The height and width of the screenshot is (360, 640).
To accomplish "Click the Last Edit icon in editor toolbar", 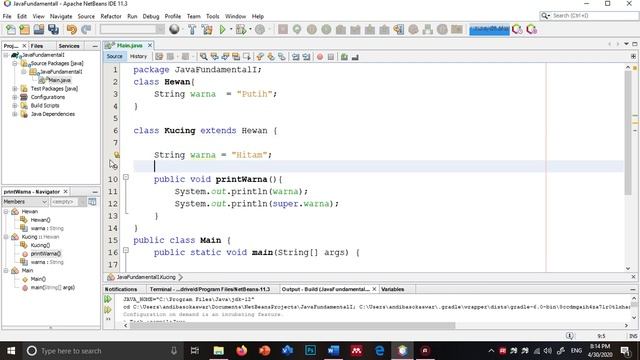I will (159, 57).
